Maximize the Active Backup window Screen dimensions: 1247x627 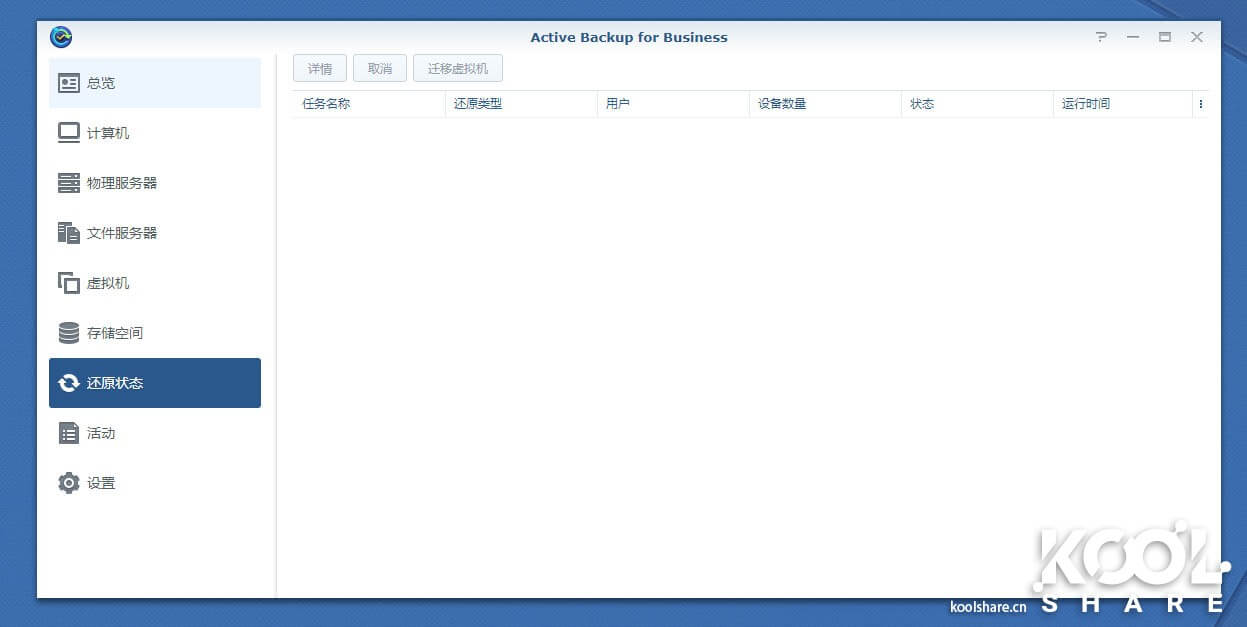1165,37
